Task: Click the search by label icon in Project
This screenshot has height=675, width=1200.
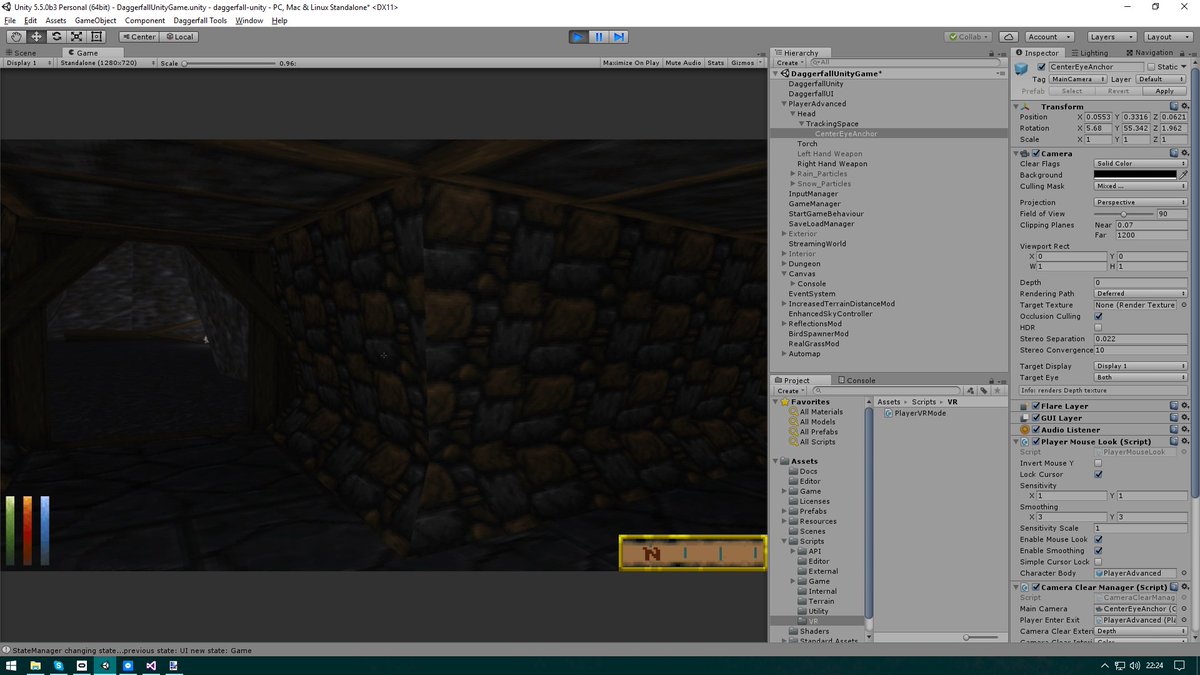Action: click(985, 391)
